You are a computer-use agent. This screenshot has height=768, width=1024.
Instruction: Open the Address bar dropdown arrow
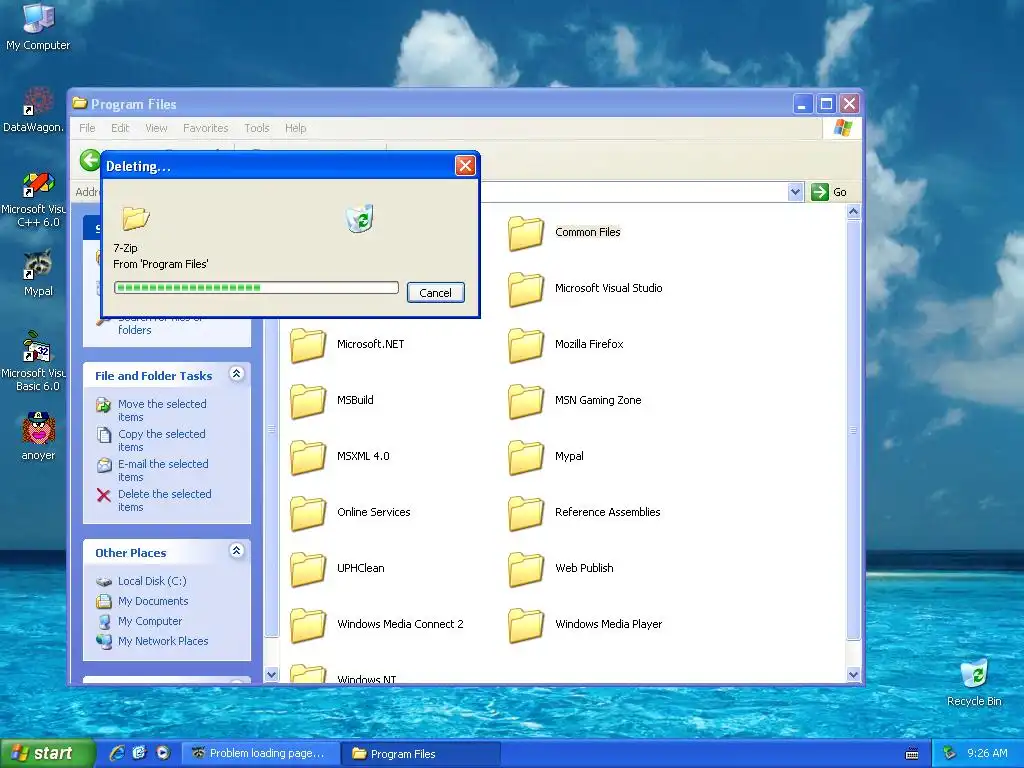(795, 192)
